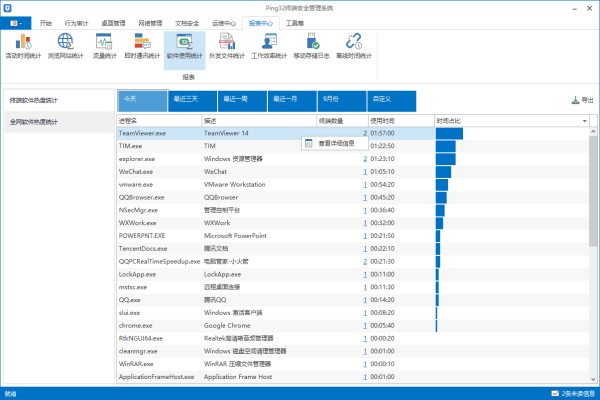Click the TIM.exe time share bar
600x400 pixels.
[x=445, y=146]
